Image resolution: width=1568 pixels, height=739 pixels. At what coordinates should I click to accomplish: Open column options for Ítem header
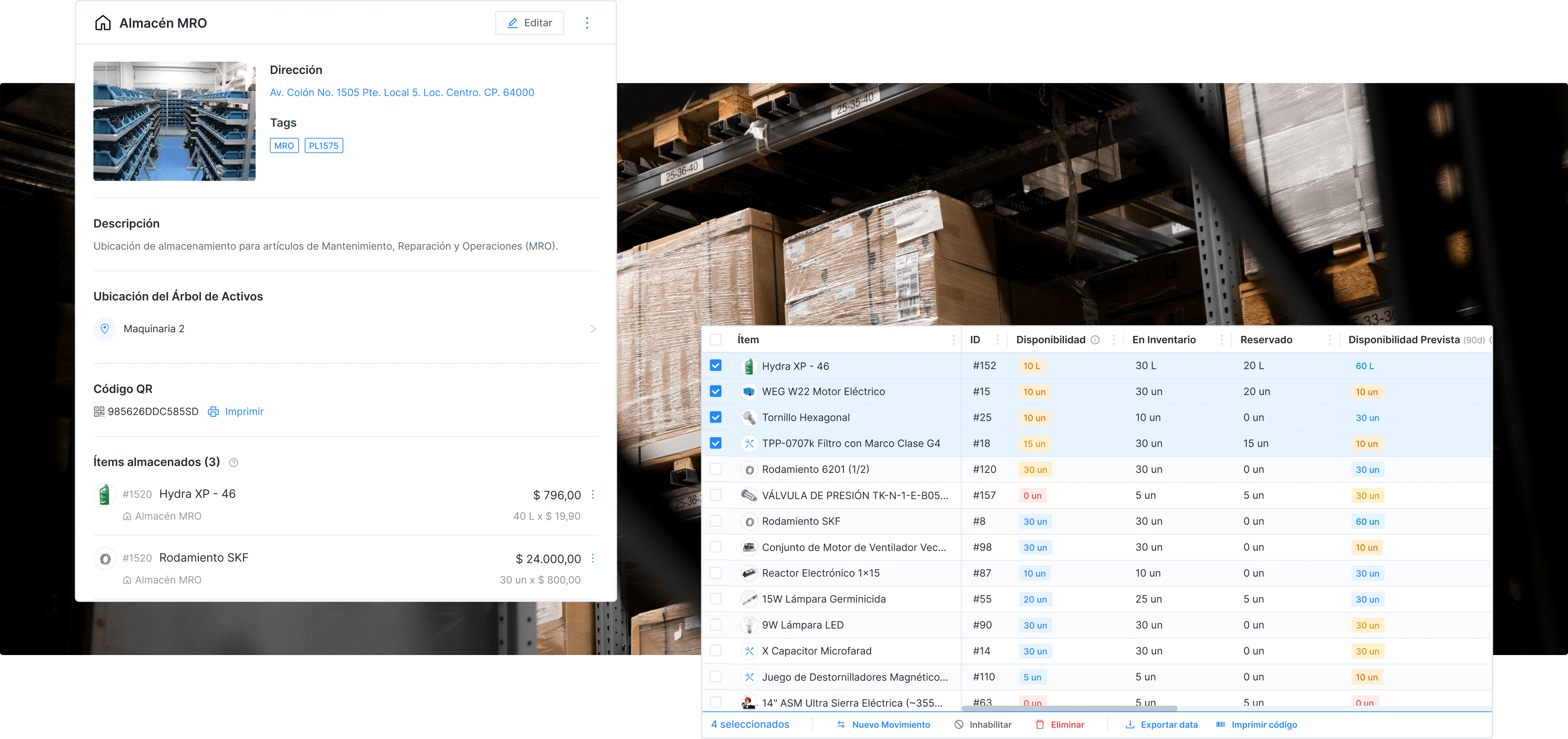953,340
